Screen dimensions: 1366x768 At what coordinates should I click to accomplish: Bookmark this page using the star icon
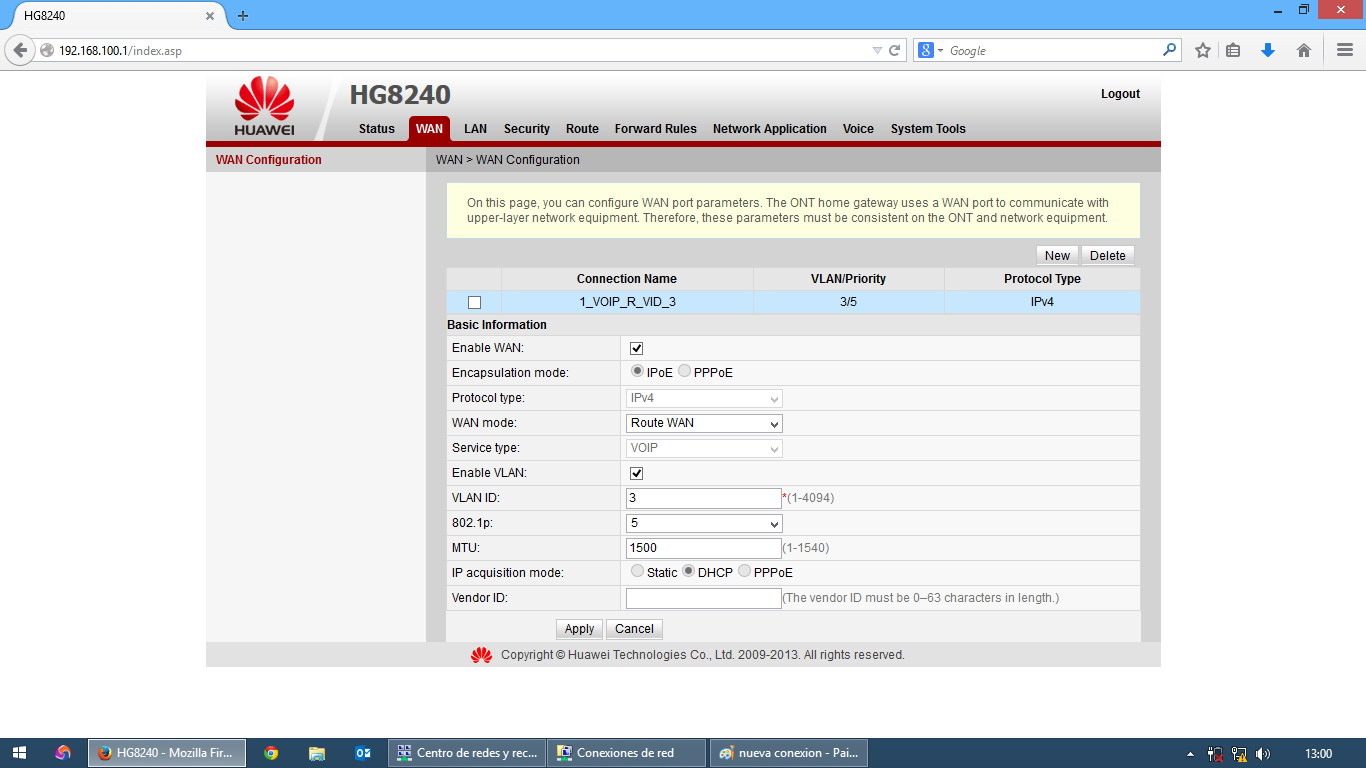[1203, 50]
